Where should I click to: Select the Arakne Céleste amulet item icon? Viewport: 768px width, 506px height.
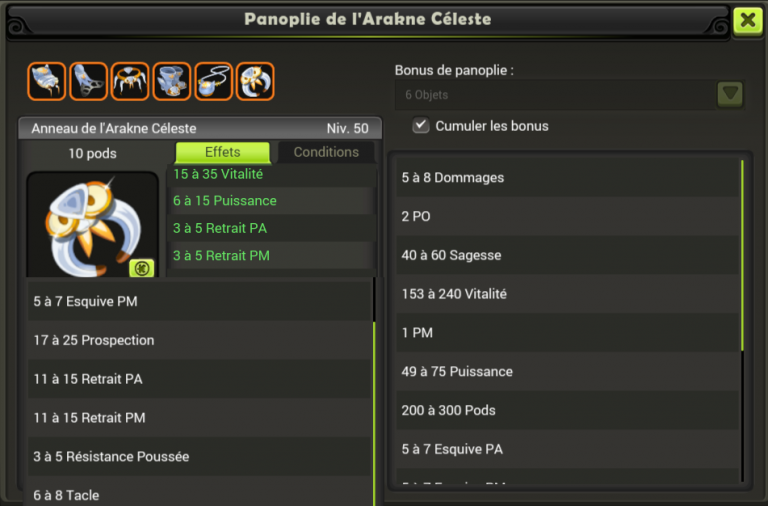point(214,81)
